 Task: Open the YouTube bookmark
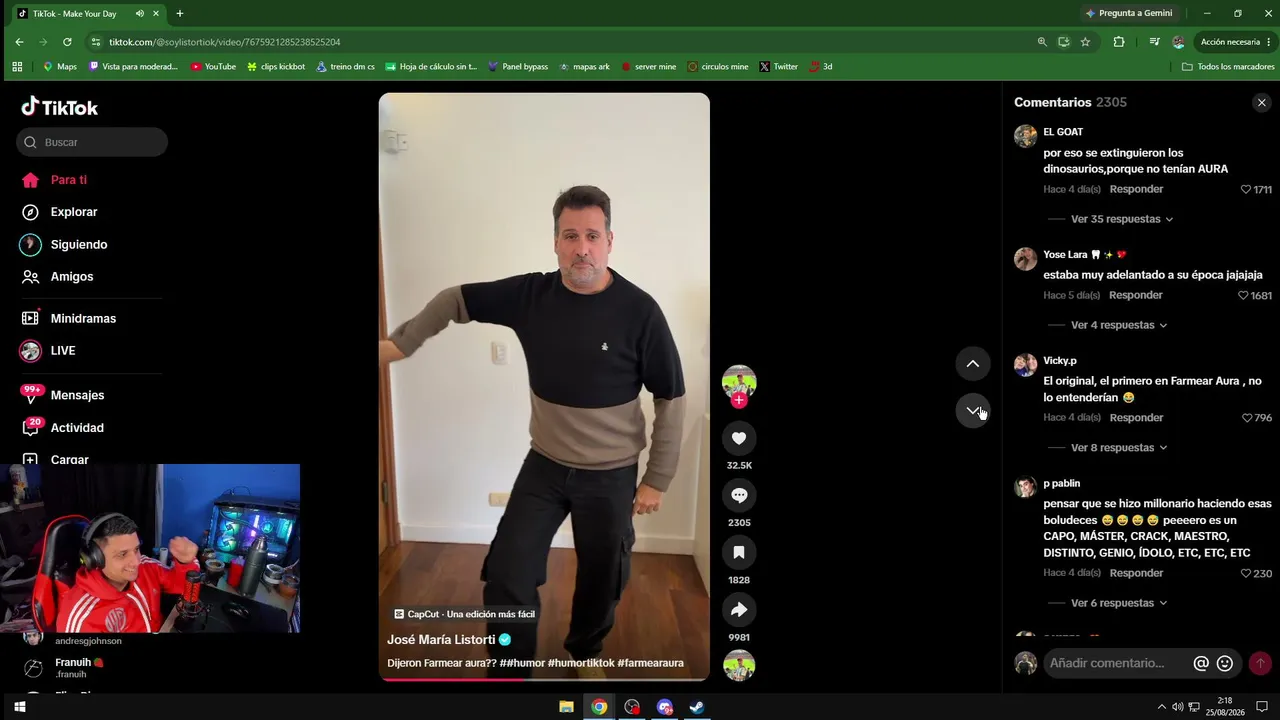[213, 67]
